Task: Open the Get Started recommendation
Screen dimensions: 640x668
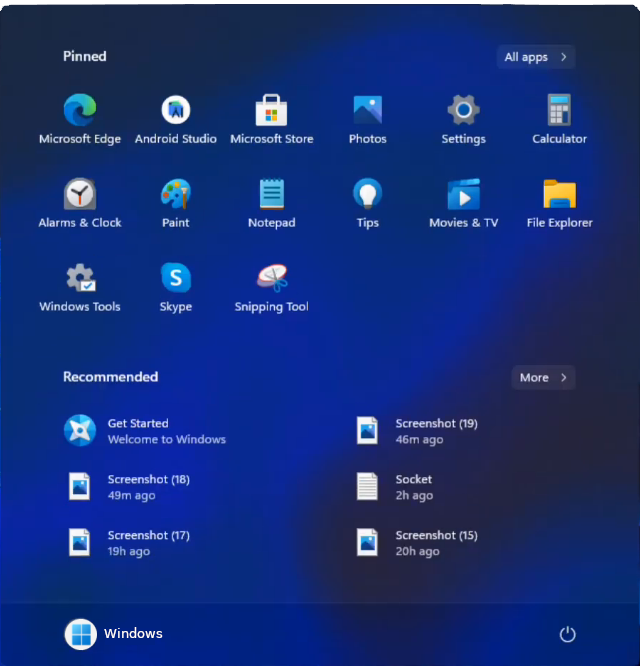Action: [x=145, y=431]
